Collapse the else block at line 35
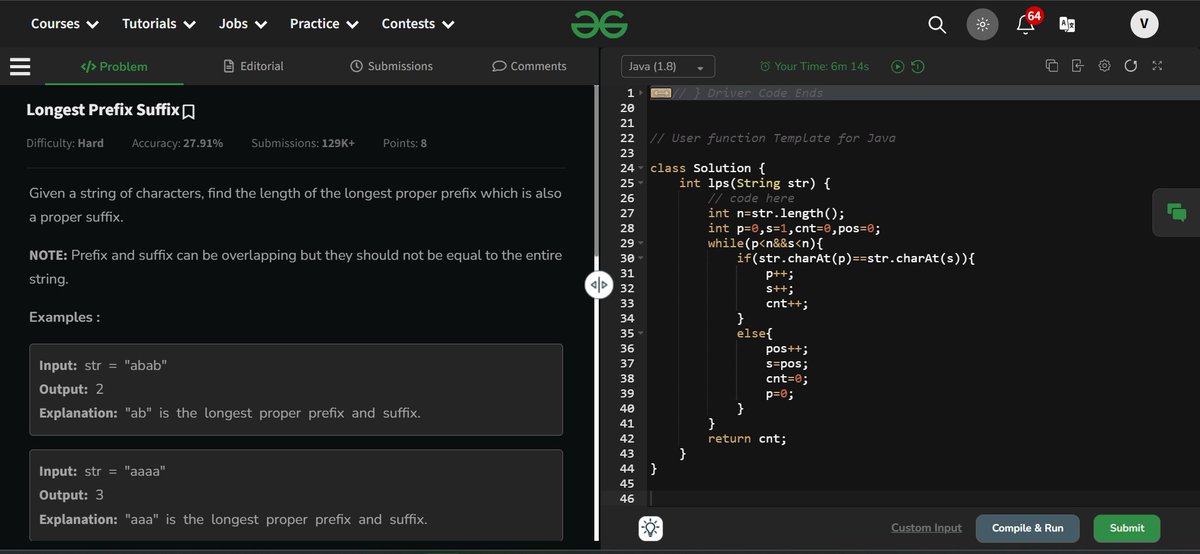The height and width of the screenshot is (554, 1200). click(641, 334)
